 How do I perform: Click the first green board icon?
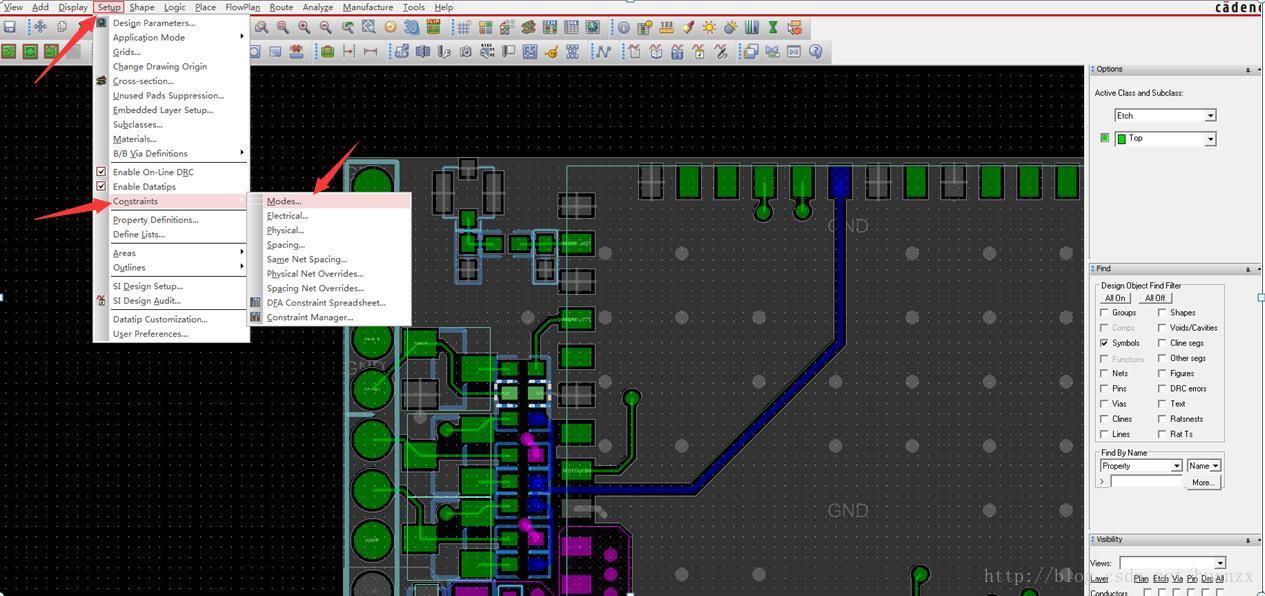pos(10,51)
